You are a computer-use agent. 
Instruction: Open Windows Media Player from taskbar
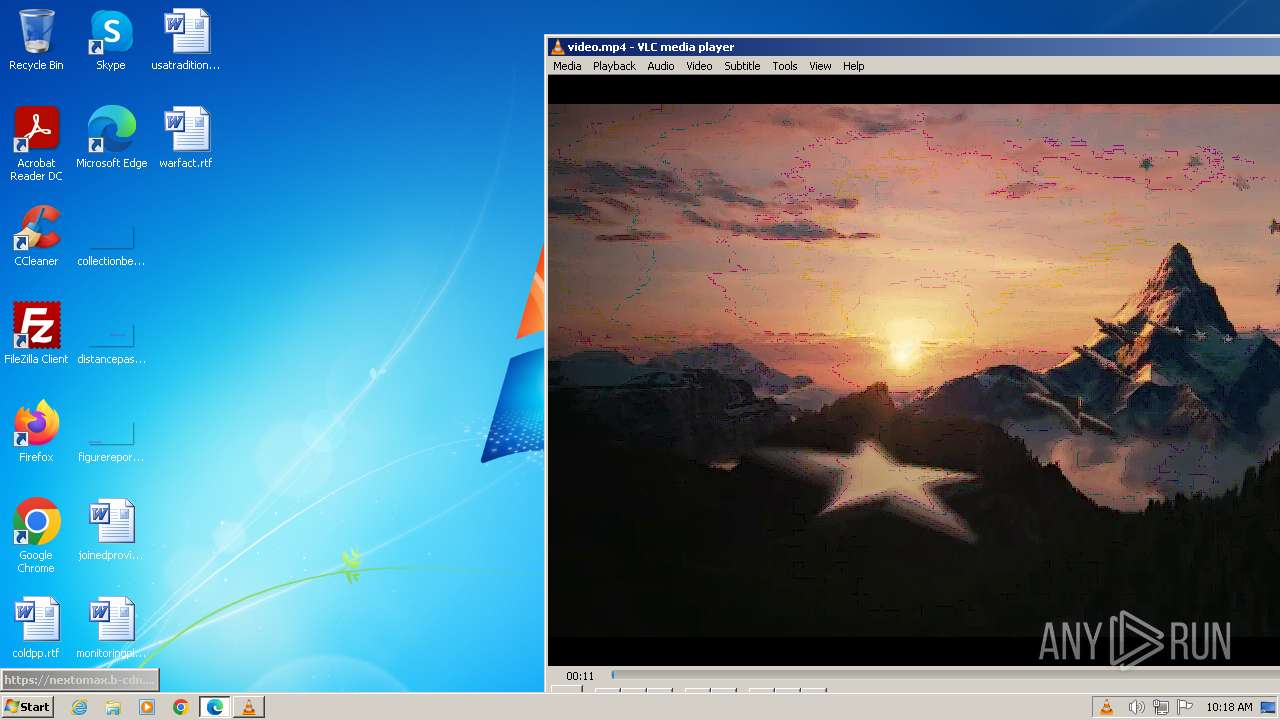[147, 707]
